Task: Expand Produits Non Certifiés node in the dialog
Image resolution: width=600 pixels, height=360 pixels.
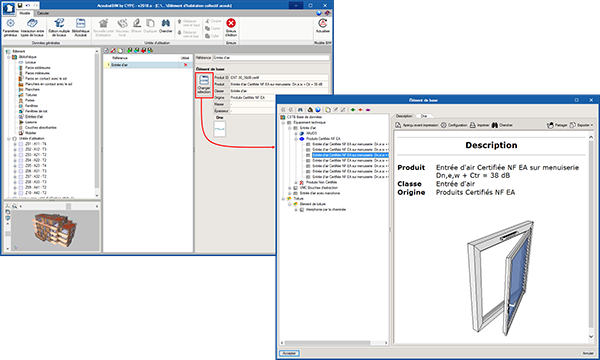Action: click(296, 182)
